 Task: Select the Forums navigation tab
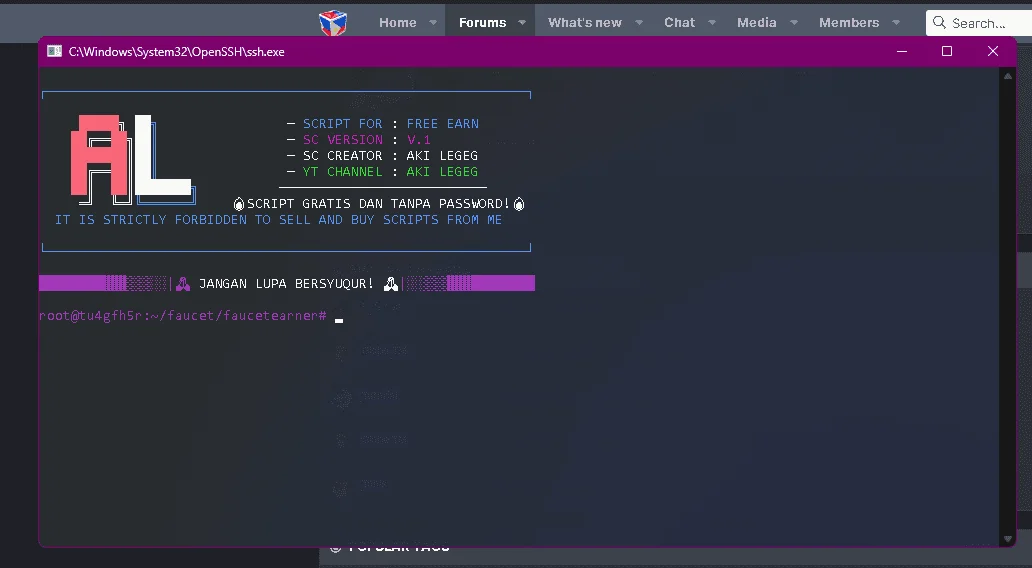[x=482, y=22]
